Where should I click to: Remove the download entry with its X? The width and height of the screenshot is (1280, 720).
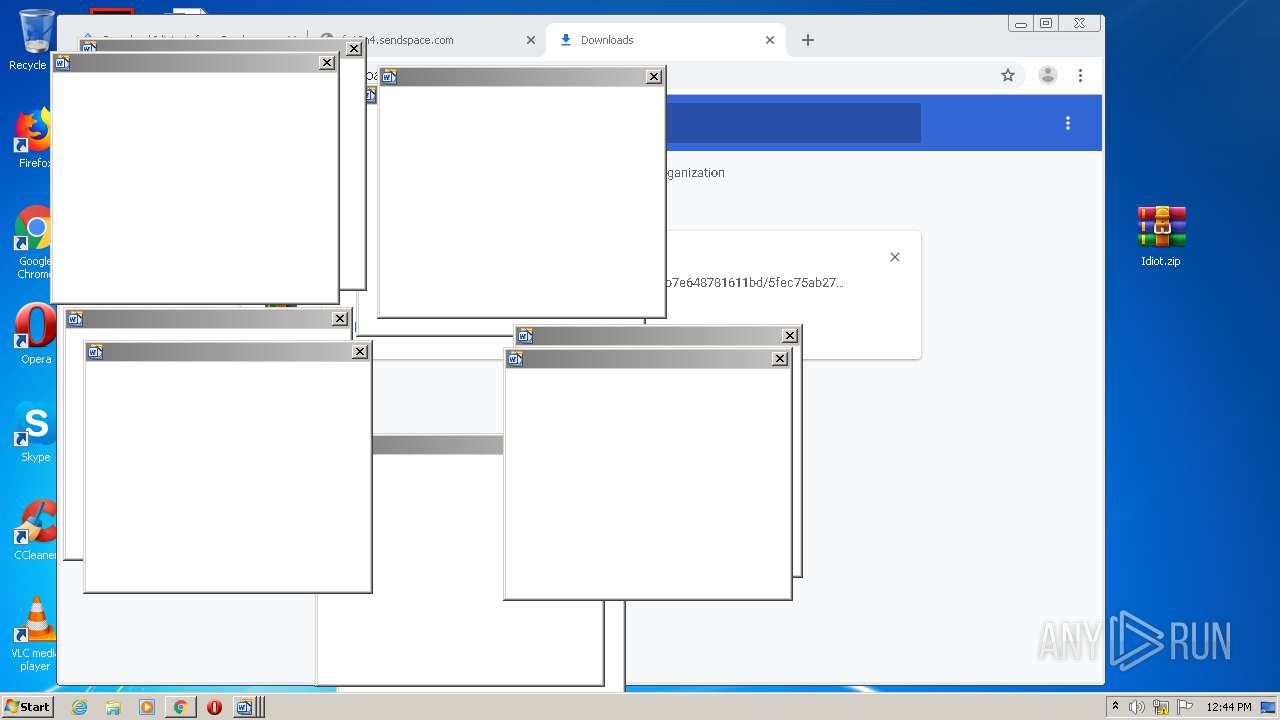point(895,257)
